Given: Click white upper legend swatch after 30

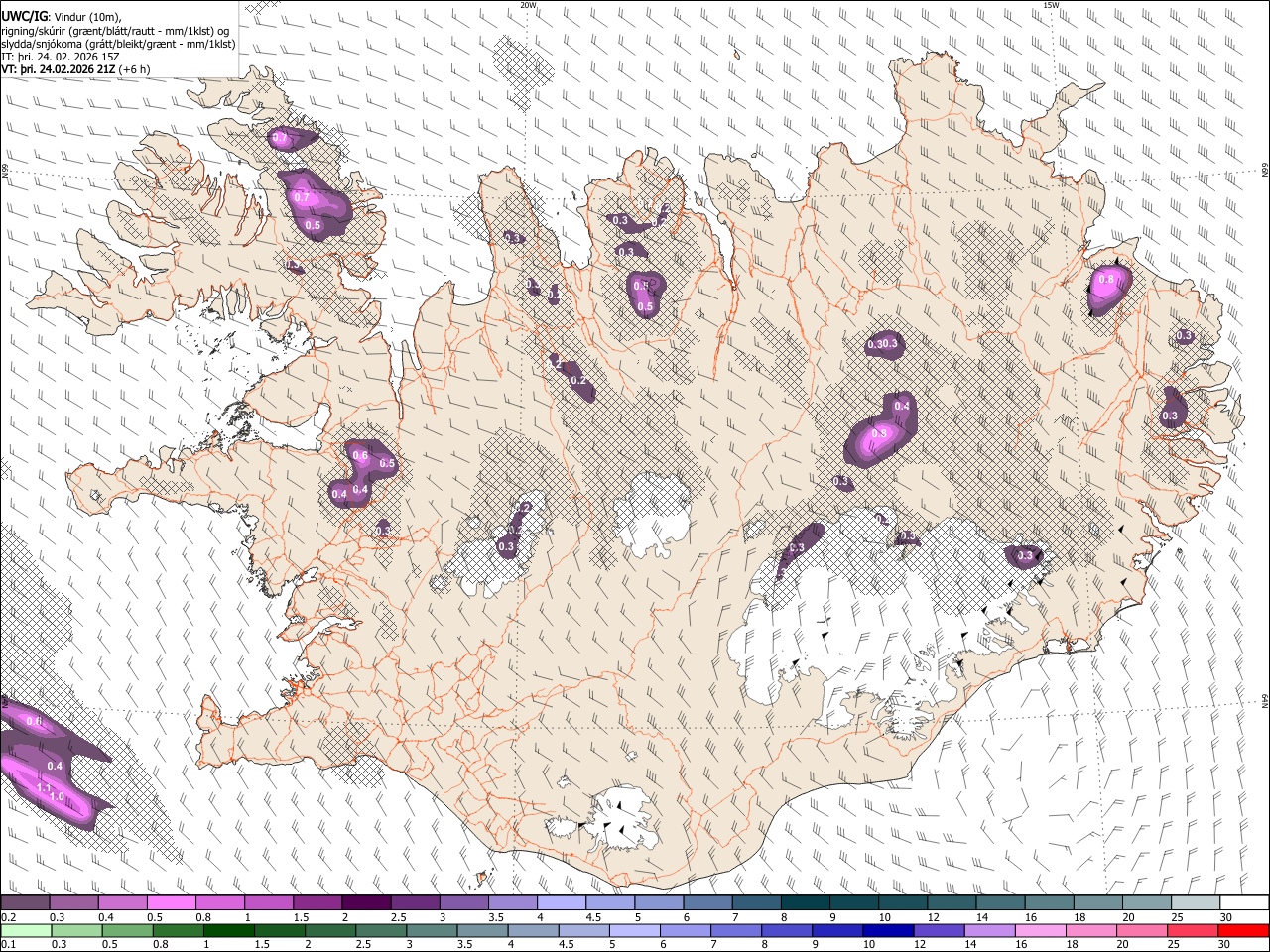Looking at the screenshot, I should click(1243, 902).
